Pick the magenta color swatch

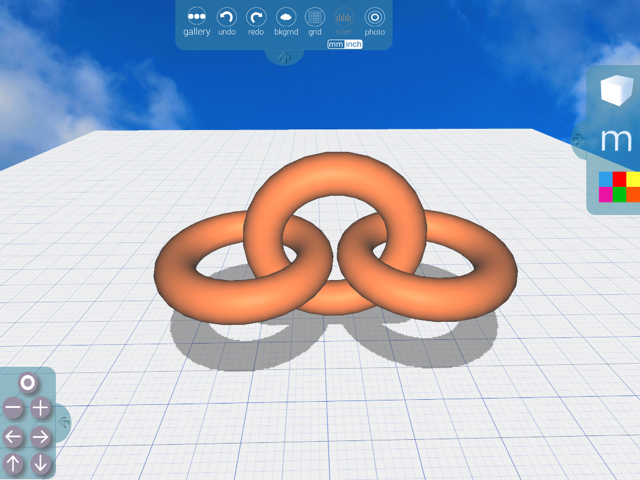[606, 194]
